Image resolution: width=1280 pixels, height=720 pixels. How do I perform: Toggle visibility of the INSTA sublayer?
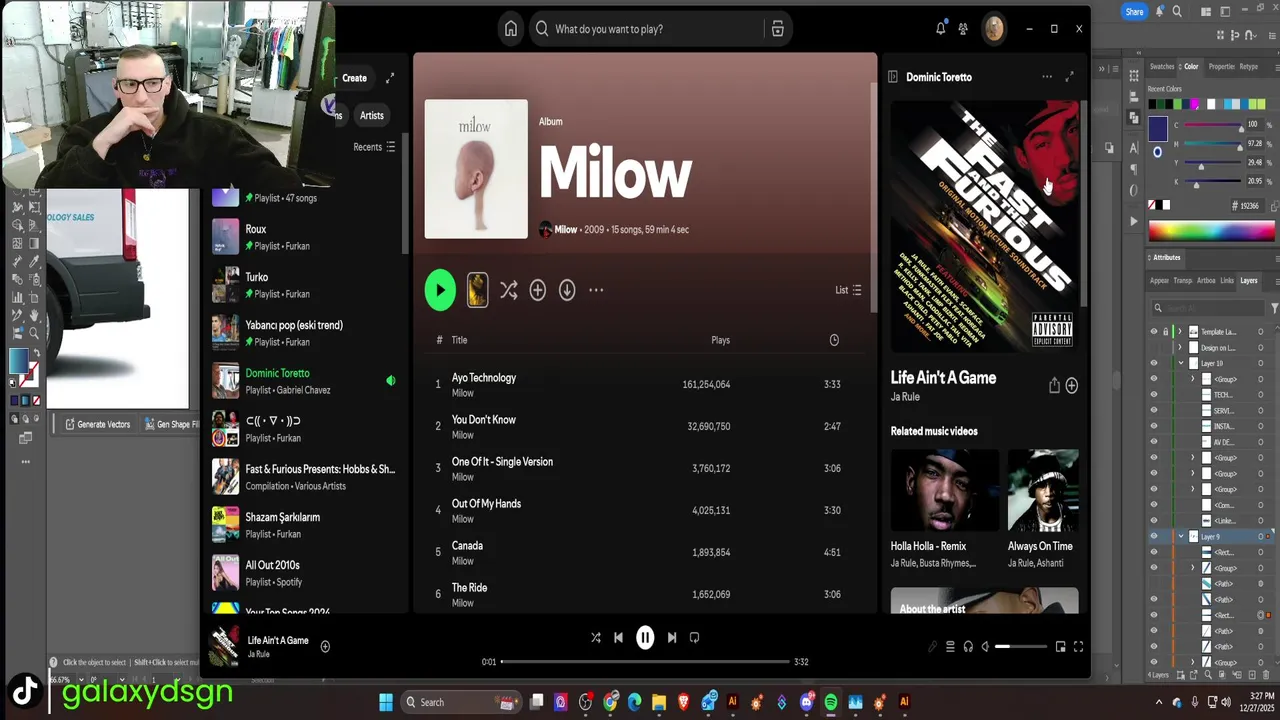tap(1154, 426)
